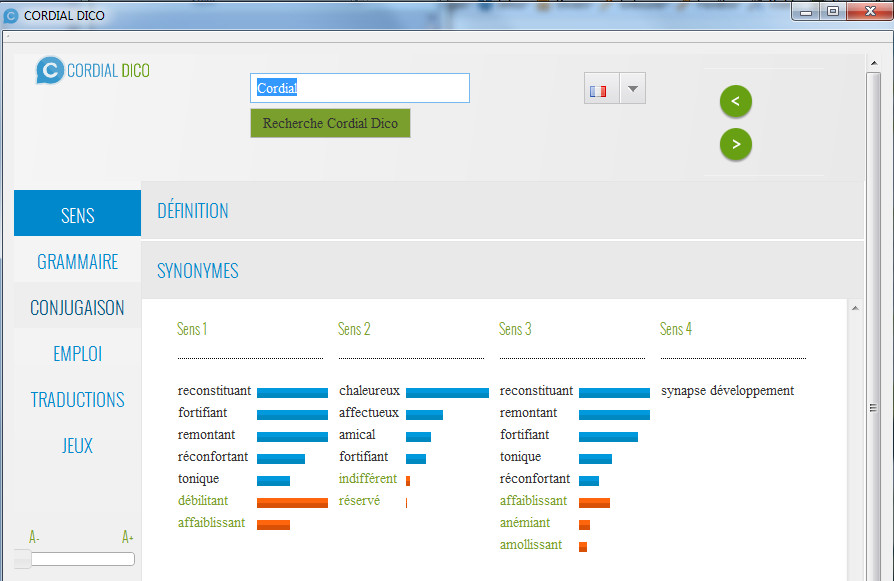Viewport: 894px width, 581px height.
Task: Collapse the SYNONYMES section
Action: coord(502,270)
